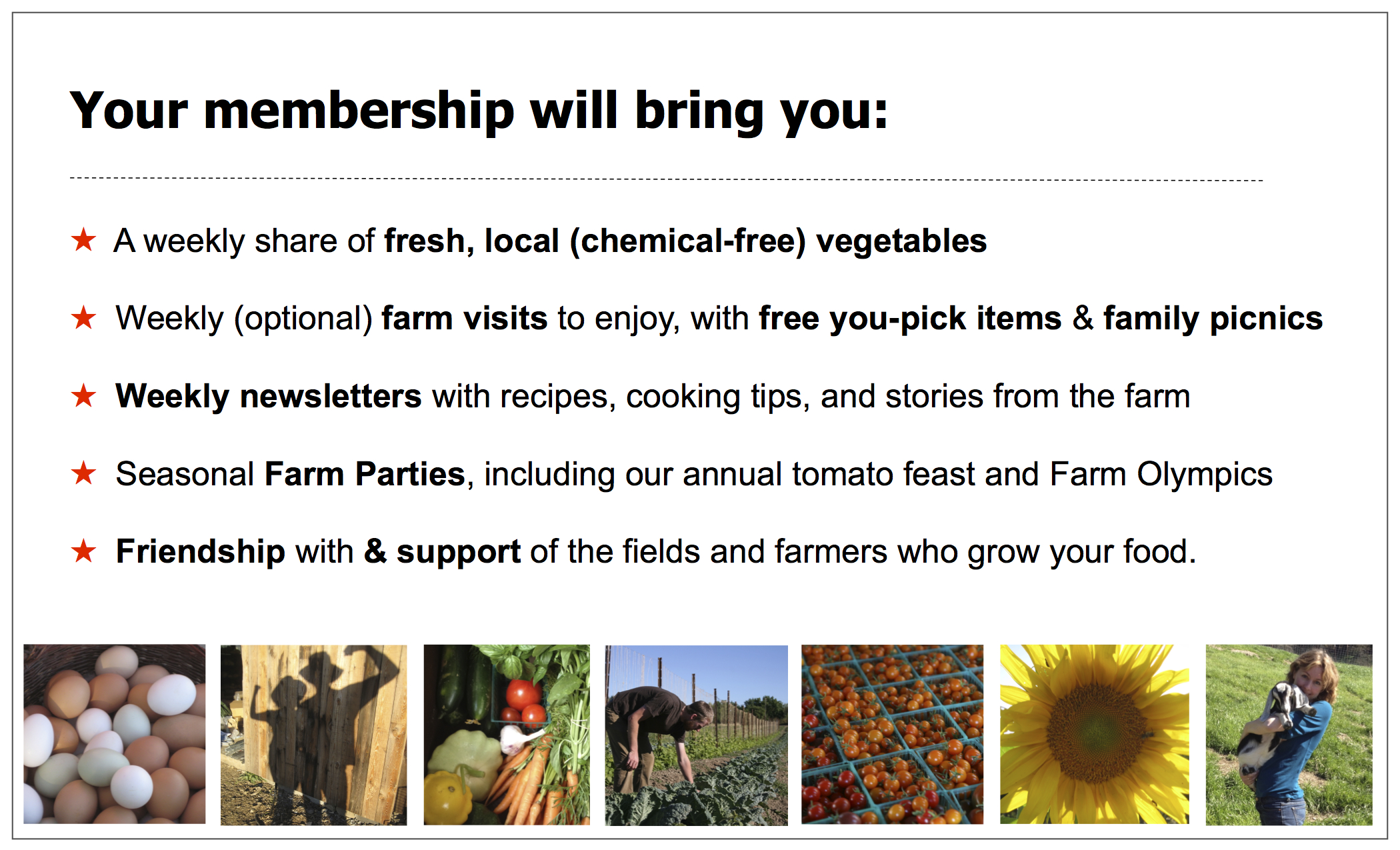1400x850 pixels.
Task: Click the shadow on wooden fence photo
Action: click(x=313, y=735)
